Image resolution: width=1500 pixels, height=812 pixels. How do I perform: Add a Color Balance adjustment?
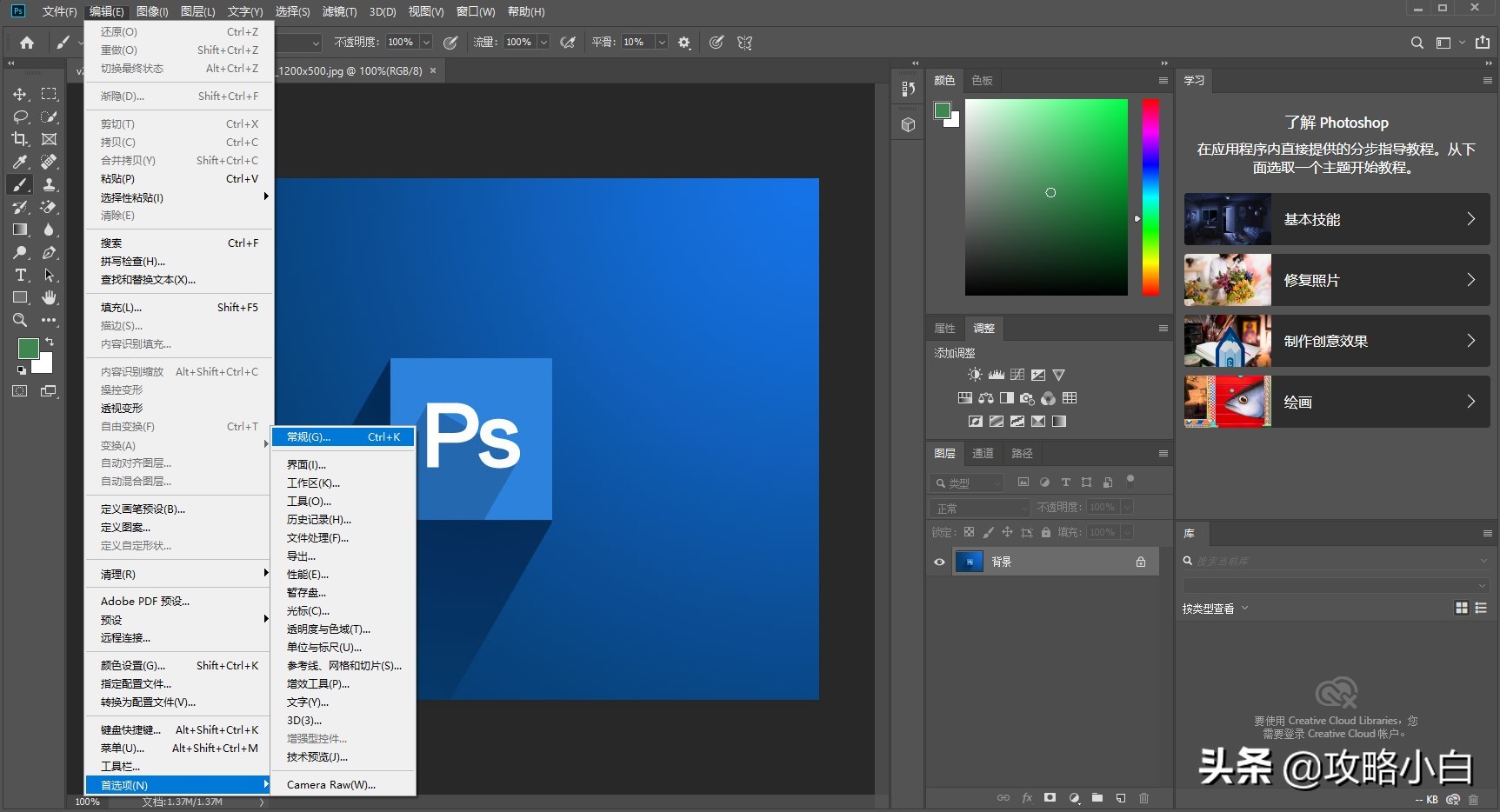coord(985,398)
